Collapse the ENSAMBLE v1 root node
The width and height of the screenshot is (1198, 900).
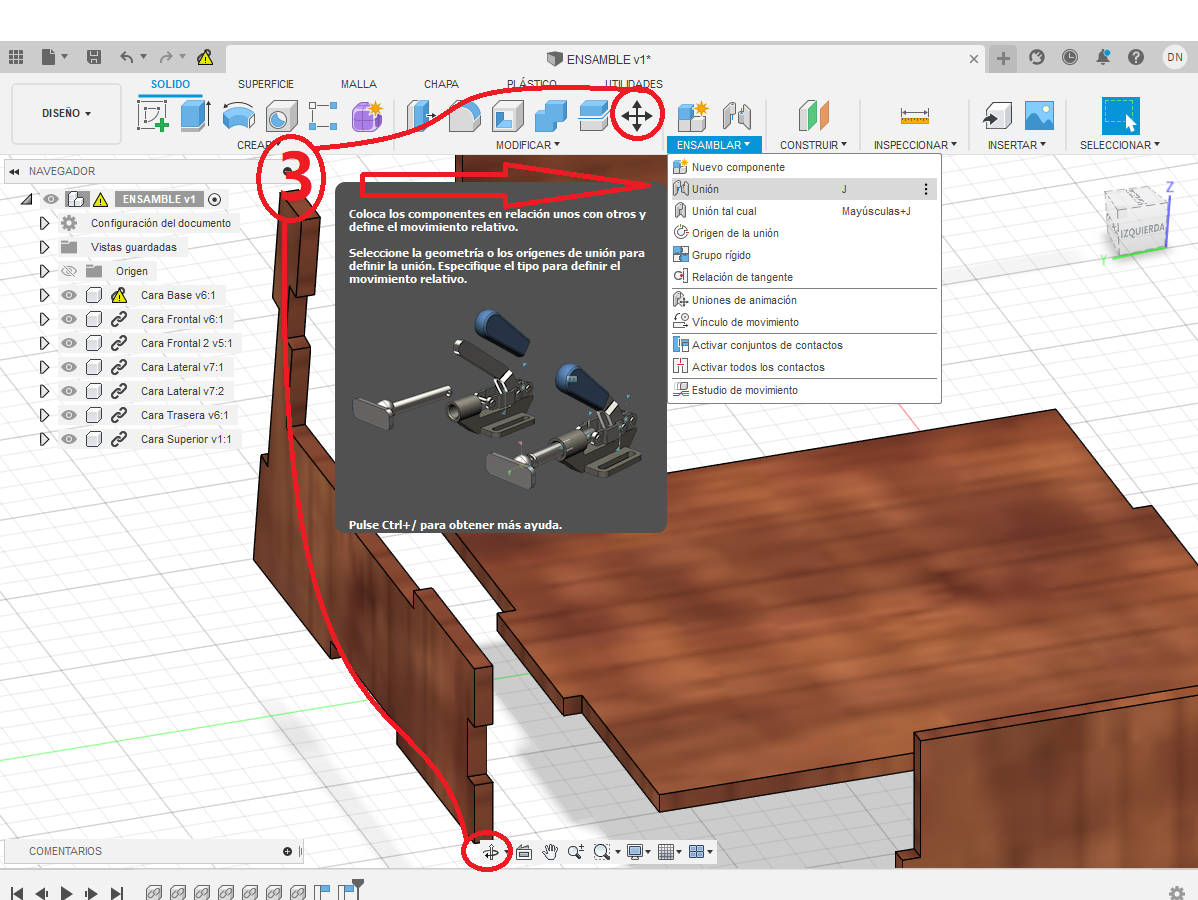tap(27, 199)
